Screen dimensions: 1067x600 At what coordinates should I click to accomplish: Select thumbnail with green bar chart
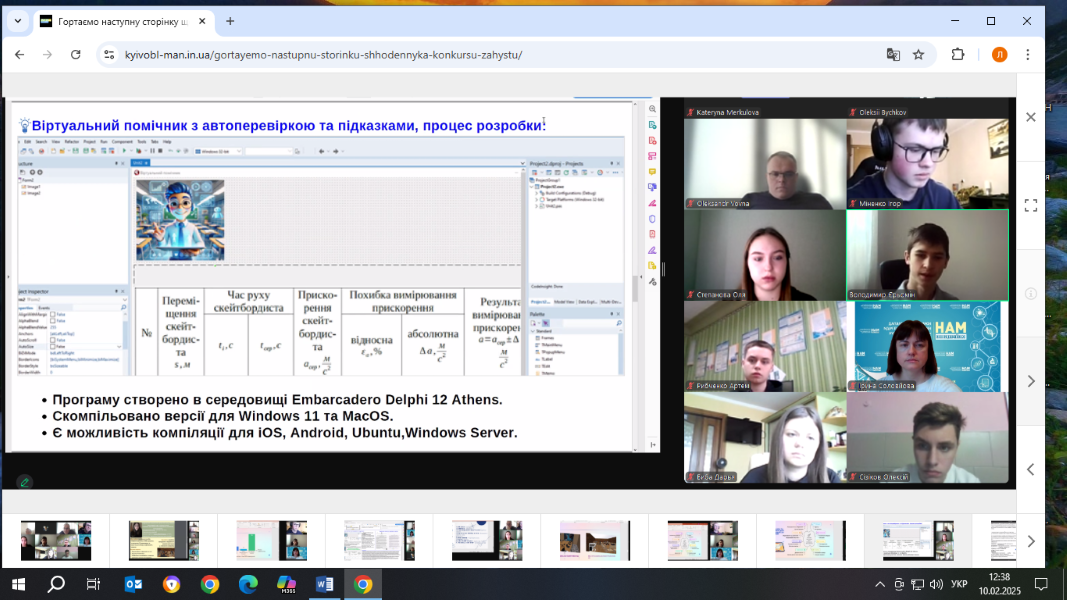(x=271, y=540)
